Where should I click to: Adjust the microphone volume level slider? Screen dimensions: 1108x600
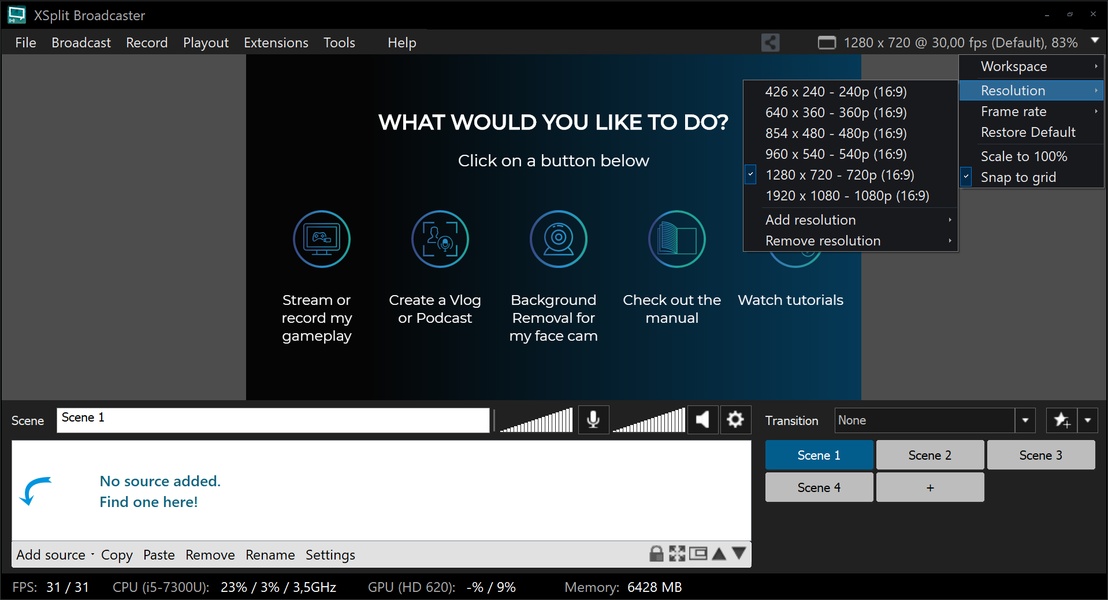pos(537,420)
